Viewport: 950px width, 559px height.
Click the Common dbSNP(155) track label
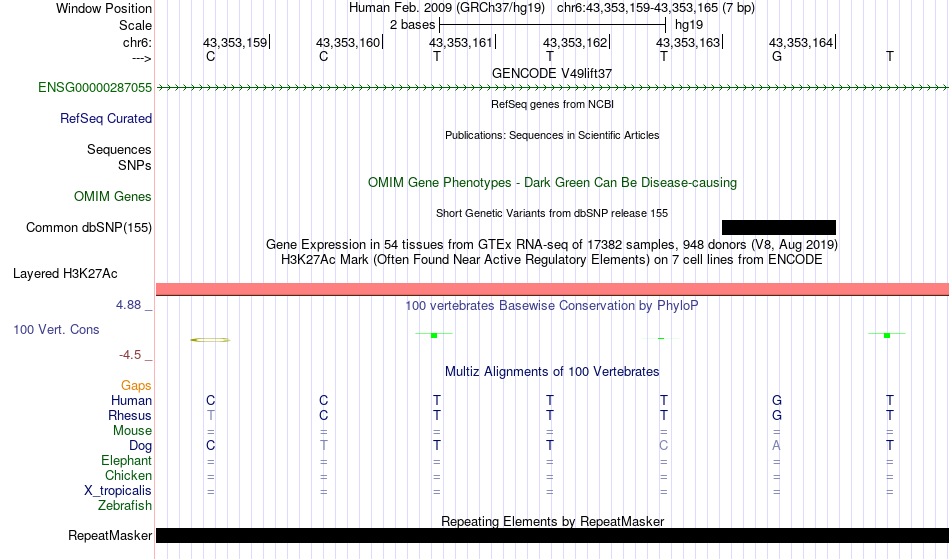89,227
